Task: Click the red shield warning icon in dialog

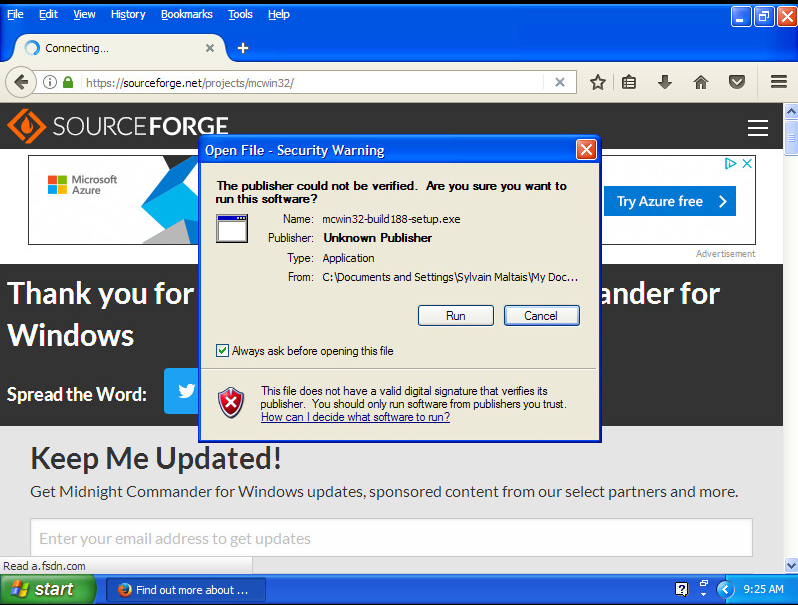Action: 231,402
